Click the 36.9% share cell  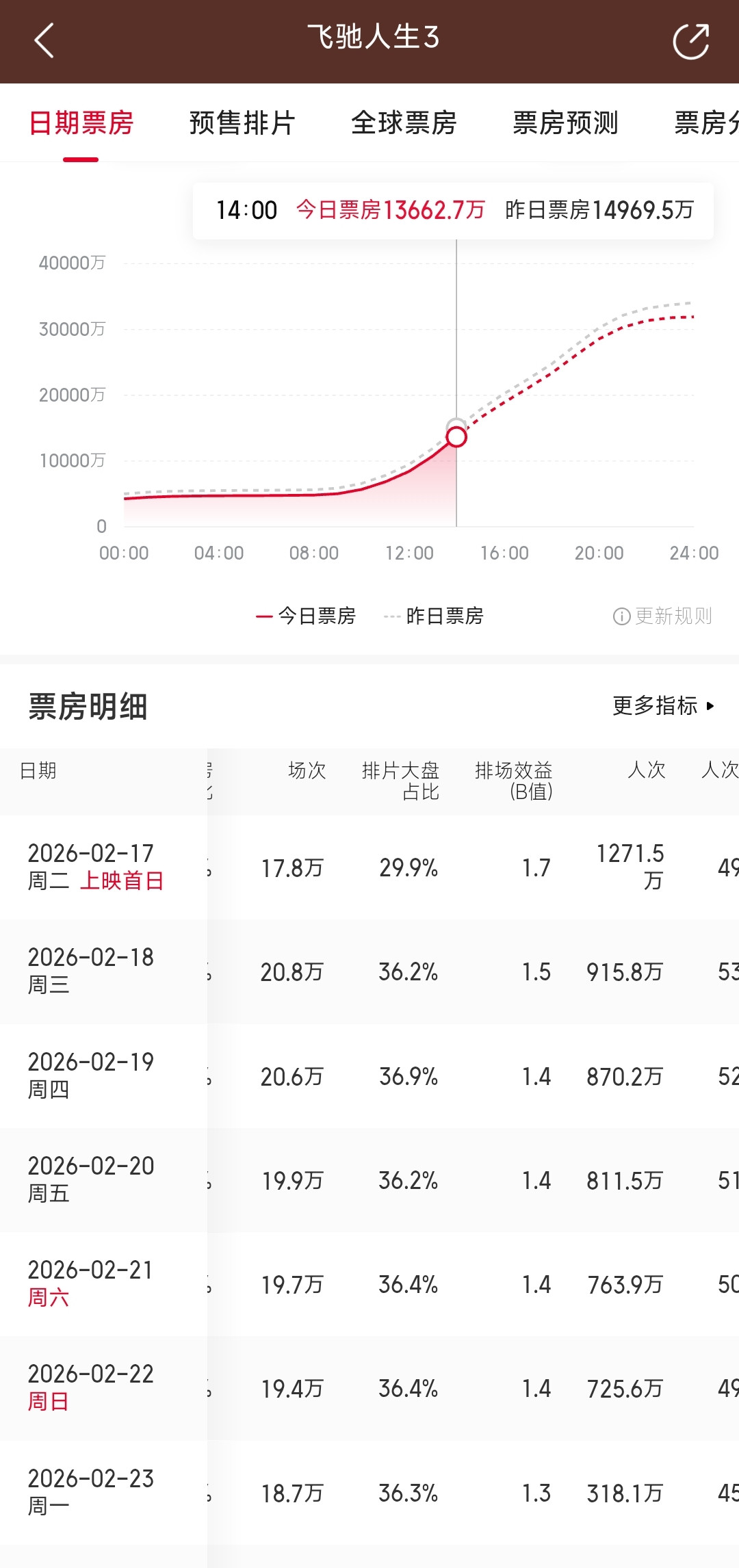coord(409,1077)
